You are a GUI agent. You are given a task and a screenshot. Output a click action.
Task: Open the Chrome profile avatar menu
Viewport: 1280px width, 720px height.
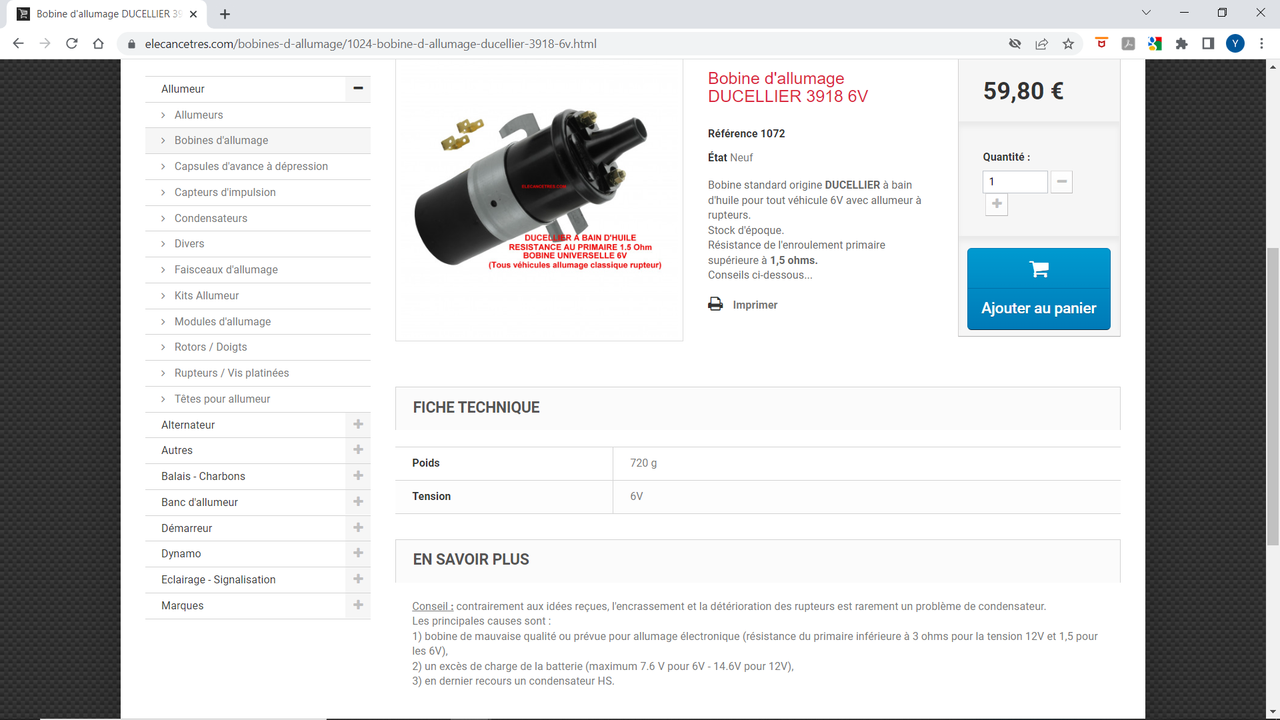pyautogui.click(x=1235, y=44)
